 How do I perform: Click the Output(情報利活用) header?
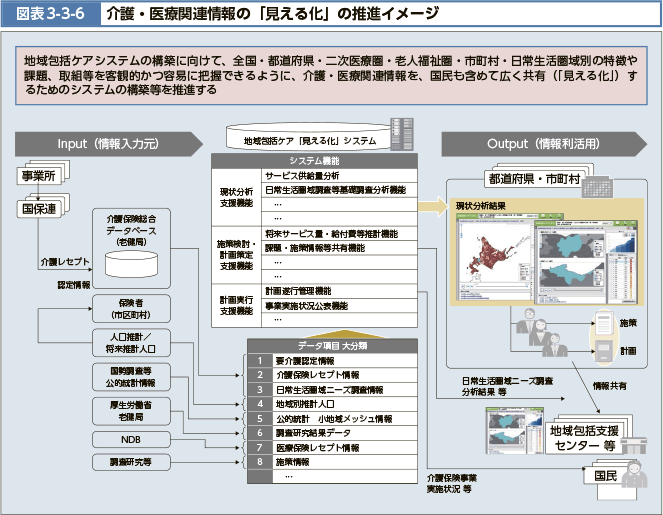tap(538, 143)
